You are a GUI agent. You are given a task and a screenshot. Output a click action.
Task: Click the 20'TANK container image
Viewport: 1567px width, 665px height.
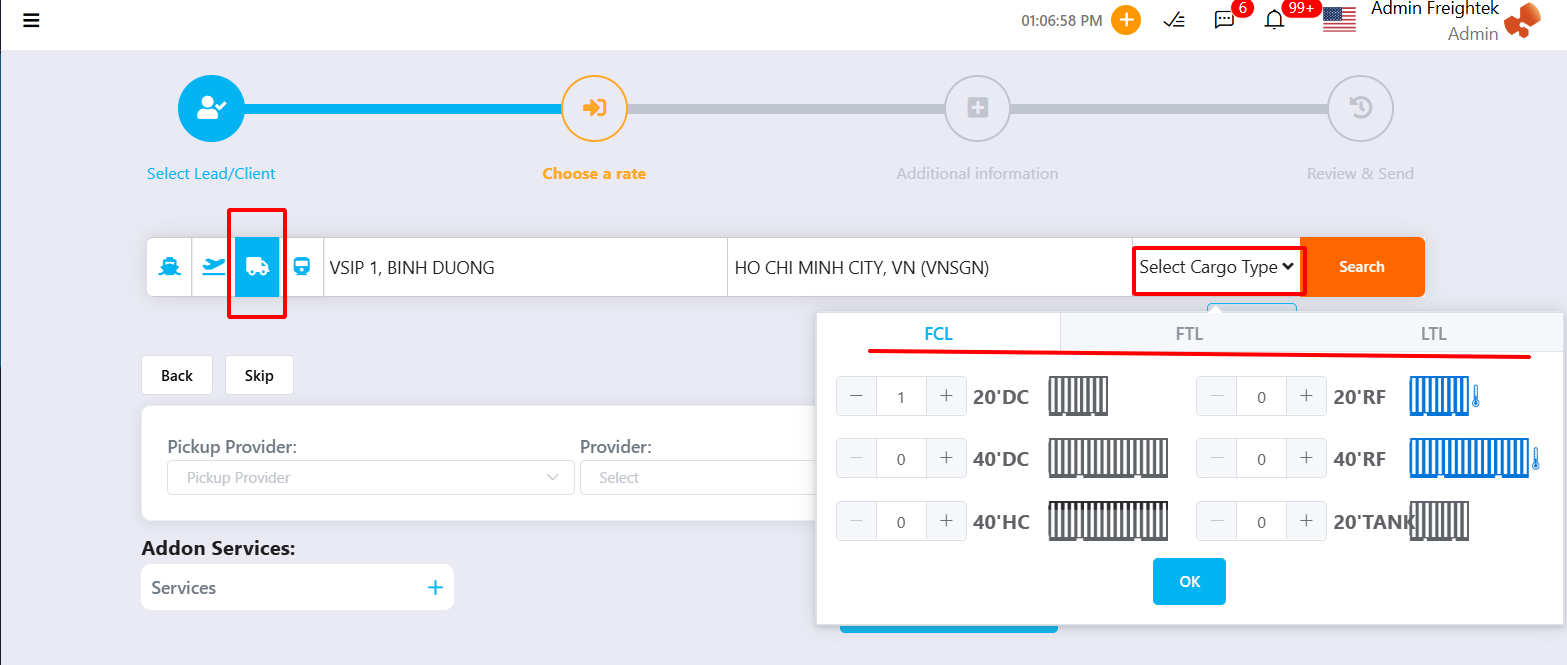(x=1439, y=521)
